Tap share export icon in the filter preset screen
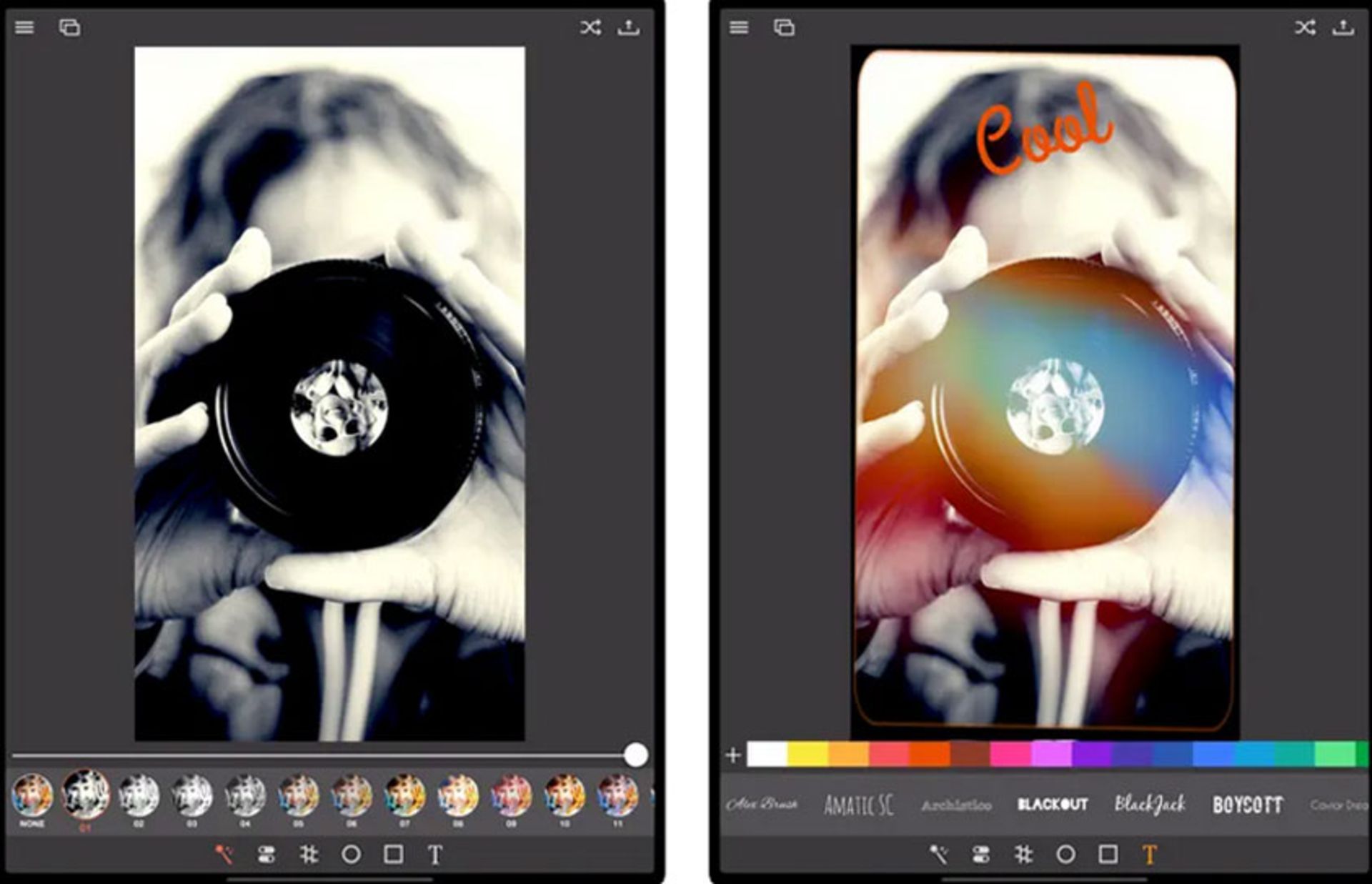Screen dimensions: 1372x884 (628, 27)
